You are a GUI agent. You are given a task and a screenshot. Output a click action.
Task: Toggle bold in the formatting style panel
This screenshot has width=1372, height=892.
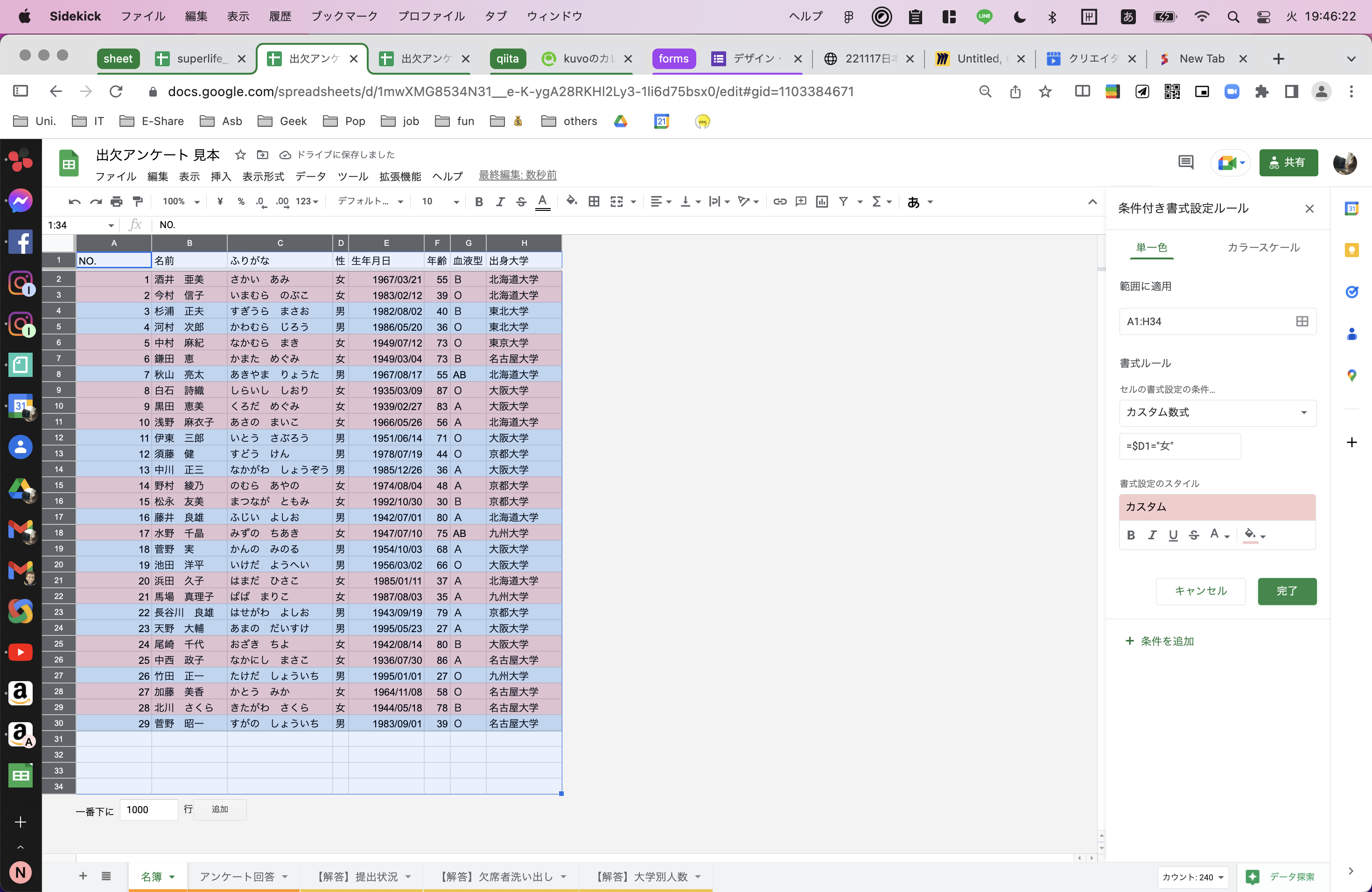click(1130, 535)
